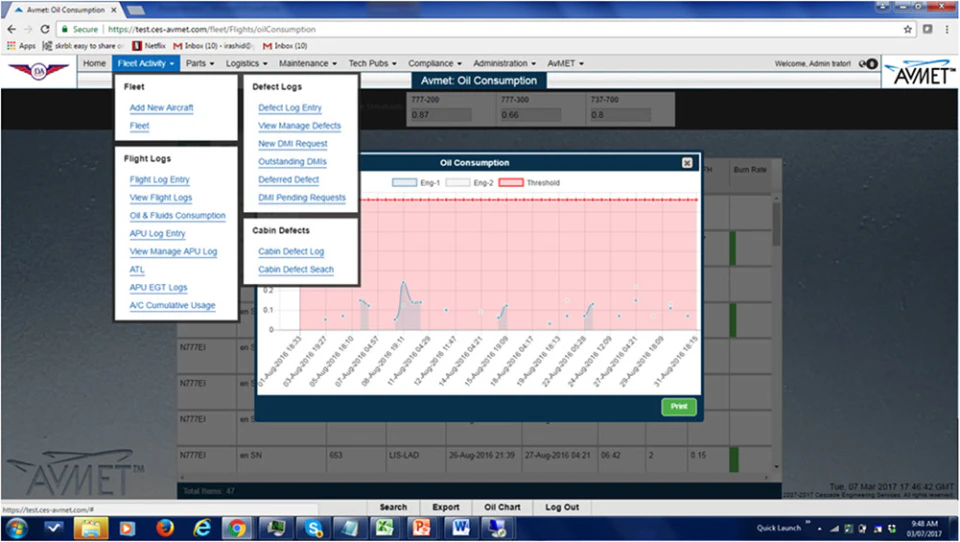Open Word from the taskbar

(x=460, y=528)
